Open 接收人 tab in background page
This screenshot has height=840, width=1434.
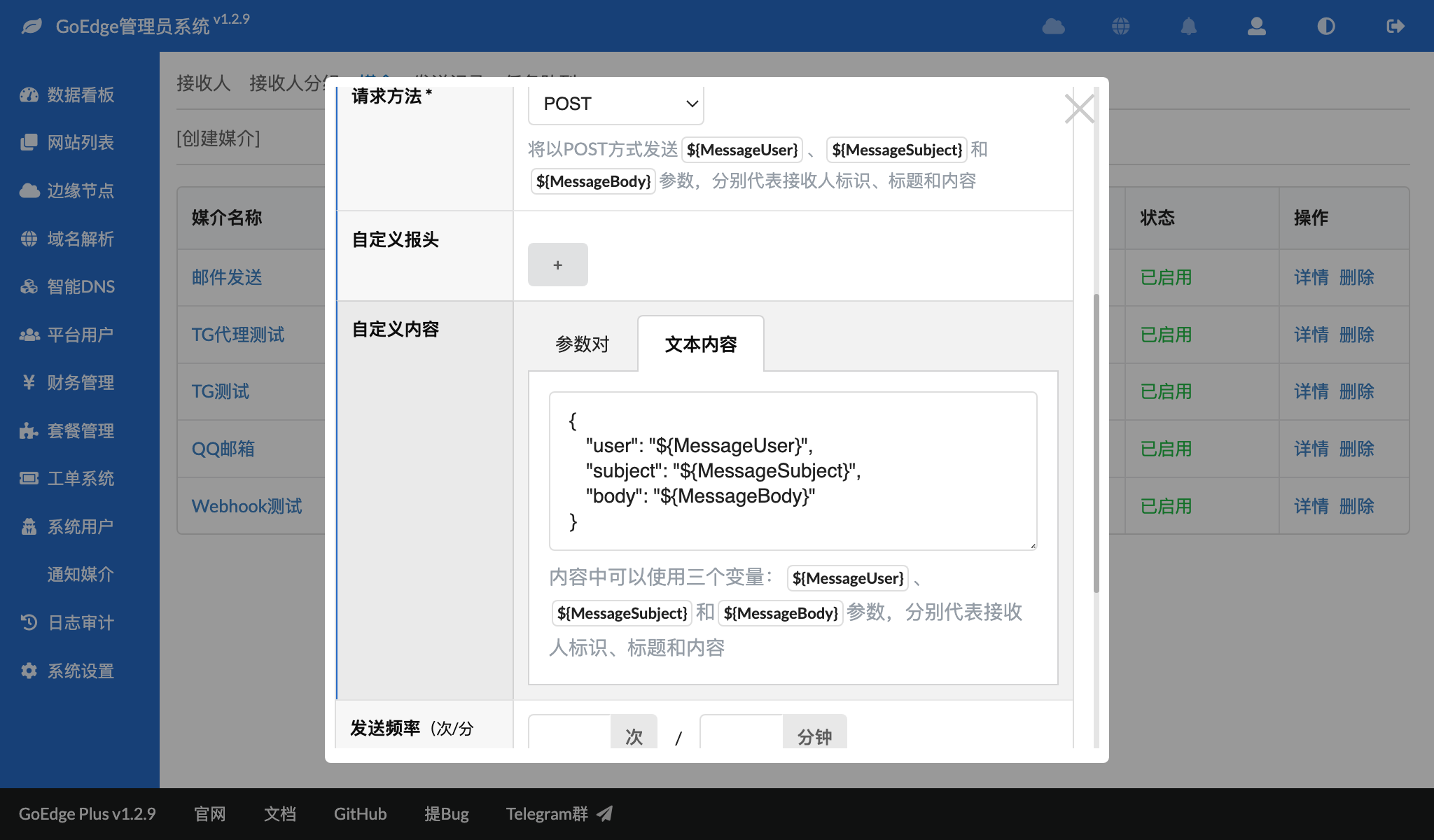(x=203, y=83)
